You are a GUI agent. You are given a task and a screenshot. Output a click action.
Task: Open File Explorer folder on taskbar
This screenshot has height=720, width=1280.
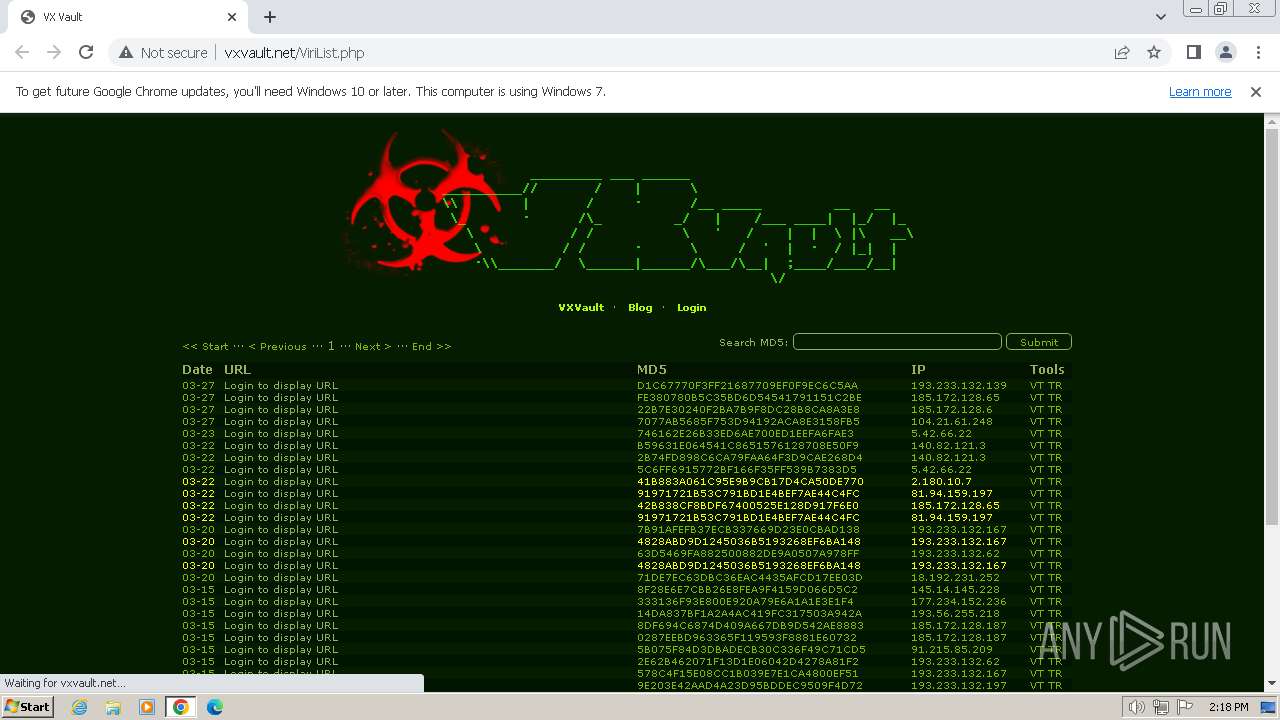pyautogui.click(x=113, y=707)
